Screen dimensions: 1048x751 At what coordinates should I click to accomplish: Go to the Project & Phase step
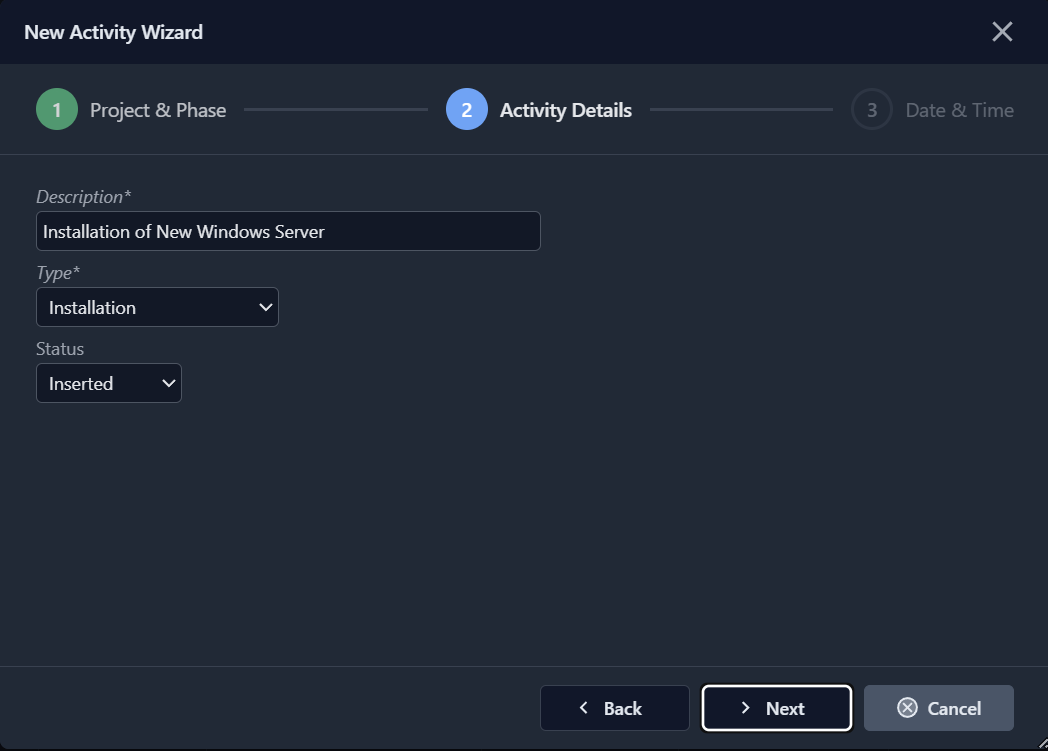(x=156, y=109)
